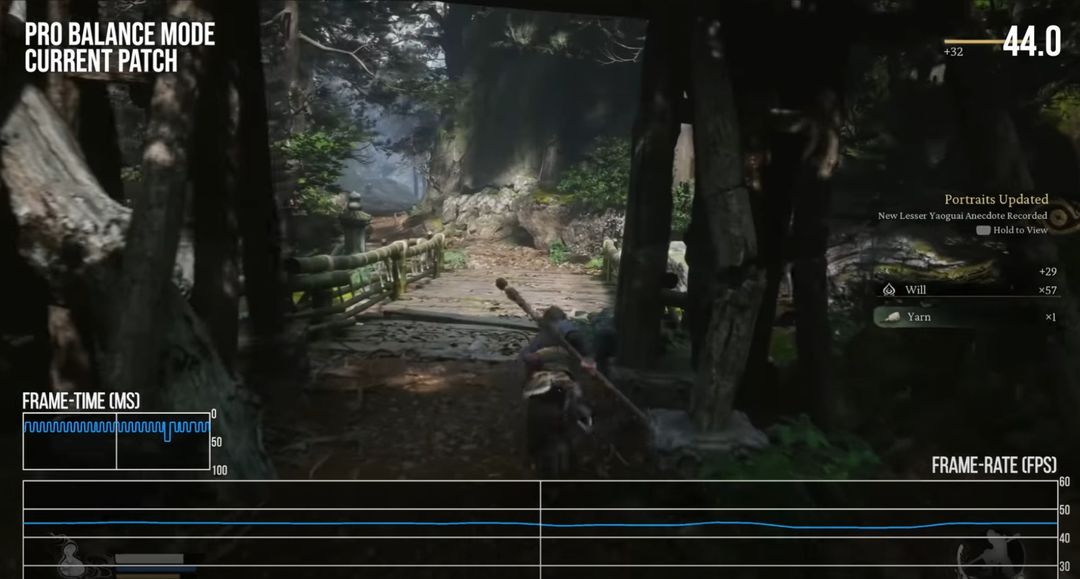Click the character stance silhouette icon

click(991, 554)
